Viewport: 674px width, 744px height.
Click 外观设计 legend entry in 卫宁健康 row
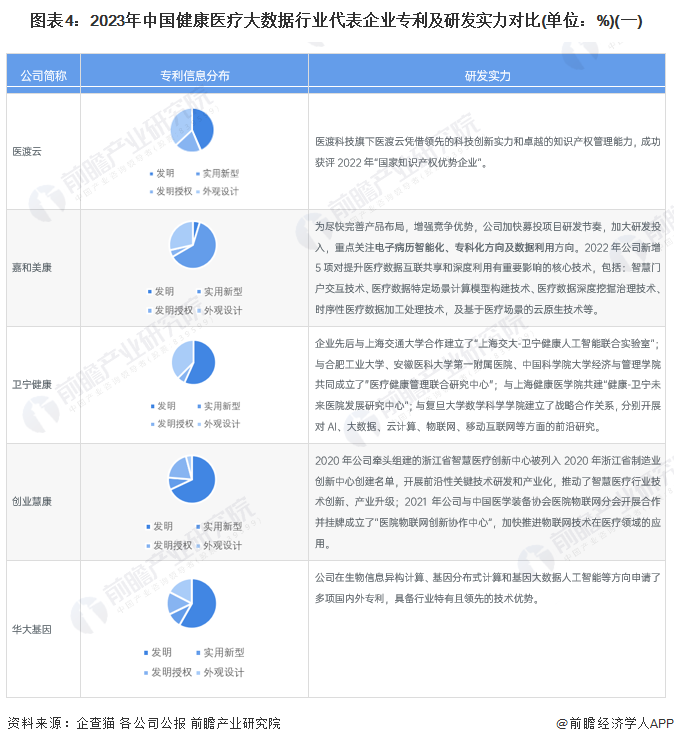[219, 424]
